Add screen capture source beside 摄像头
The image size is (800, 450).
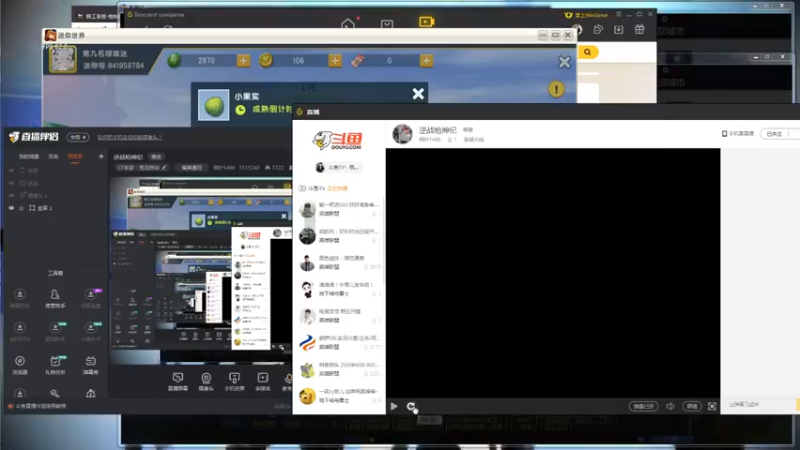[x=178, y=381]
